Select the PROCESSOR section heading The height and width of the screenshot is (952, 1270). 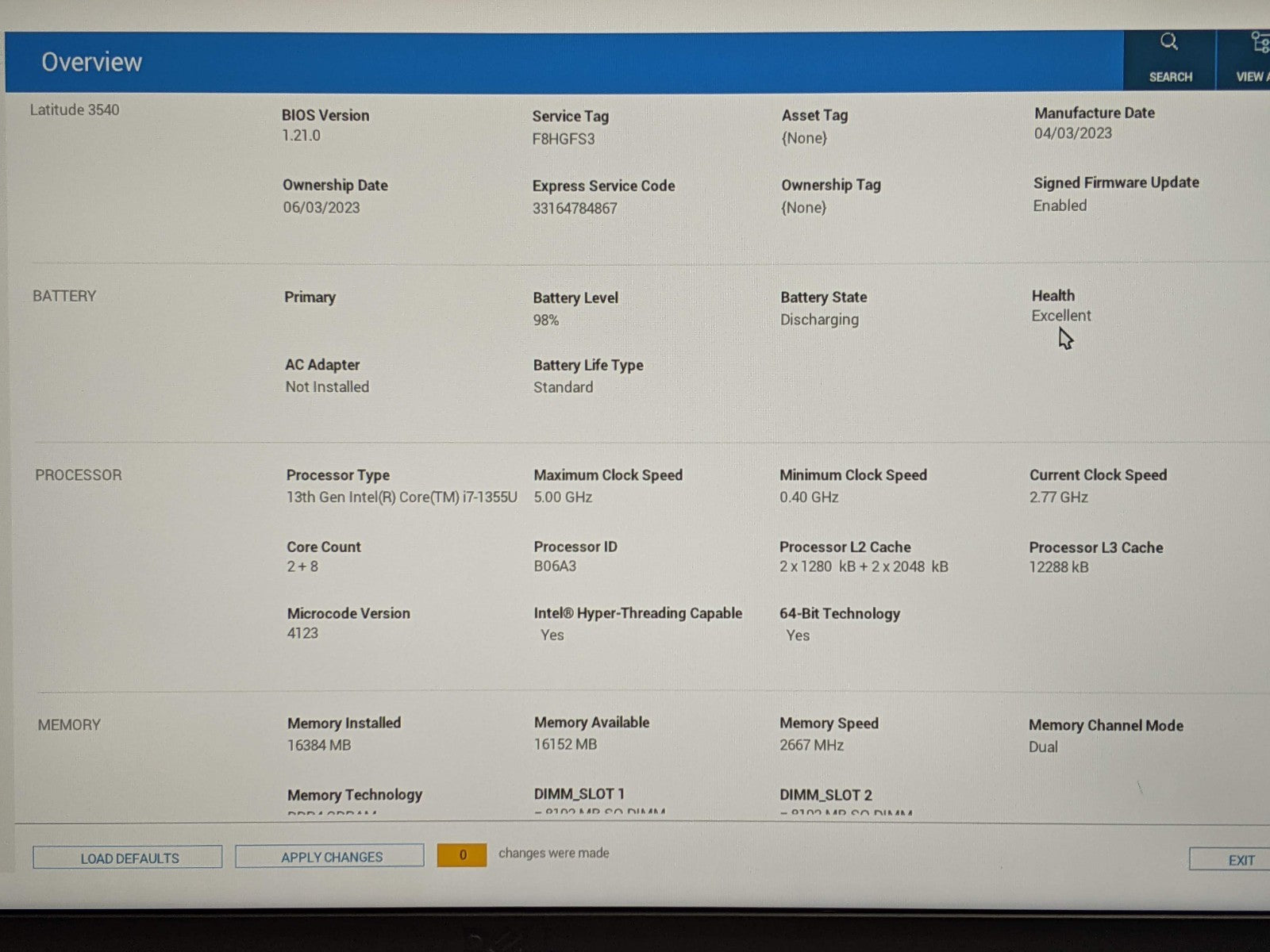[x=79, y=475]
